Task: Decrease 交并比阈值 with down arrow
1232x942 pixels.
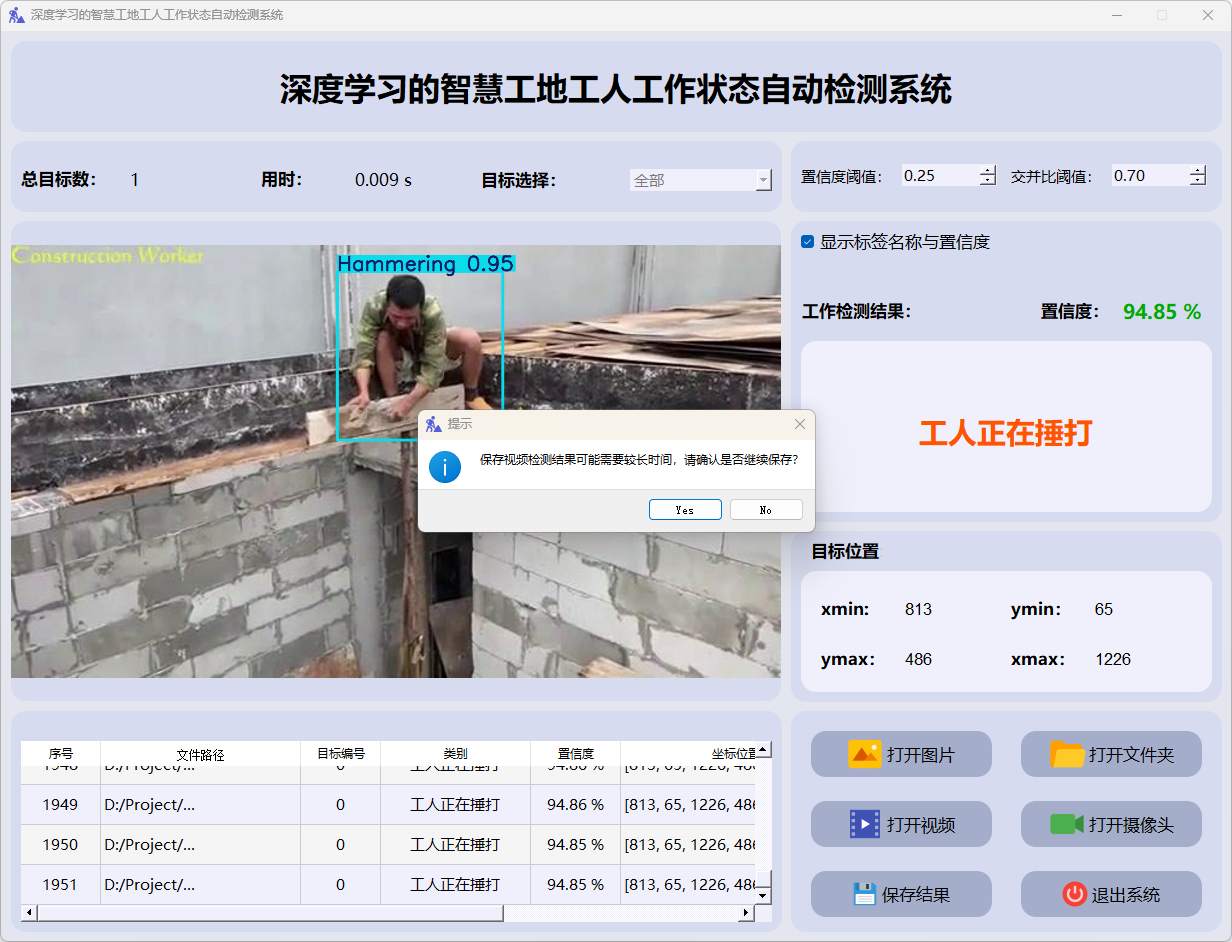Action: pyautogui.click(x=1198, y=181)
